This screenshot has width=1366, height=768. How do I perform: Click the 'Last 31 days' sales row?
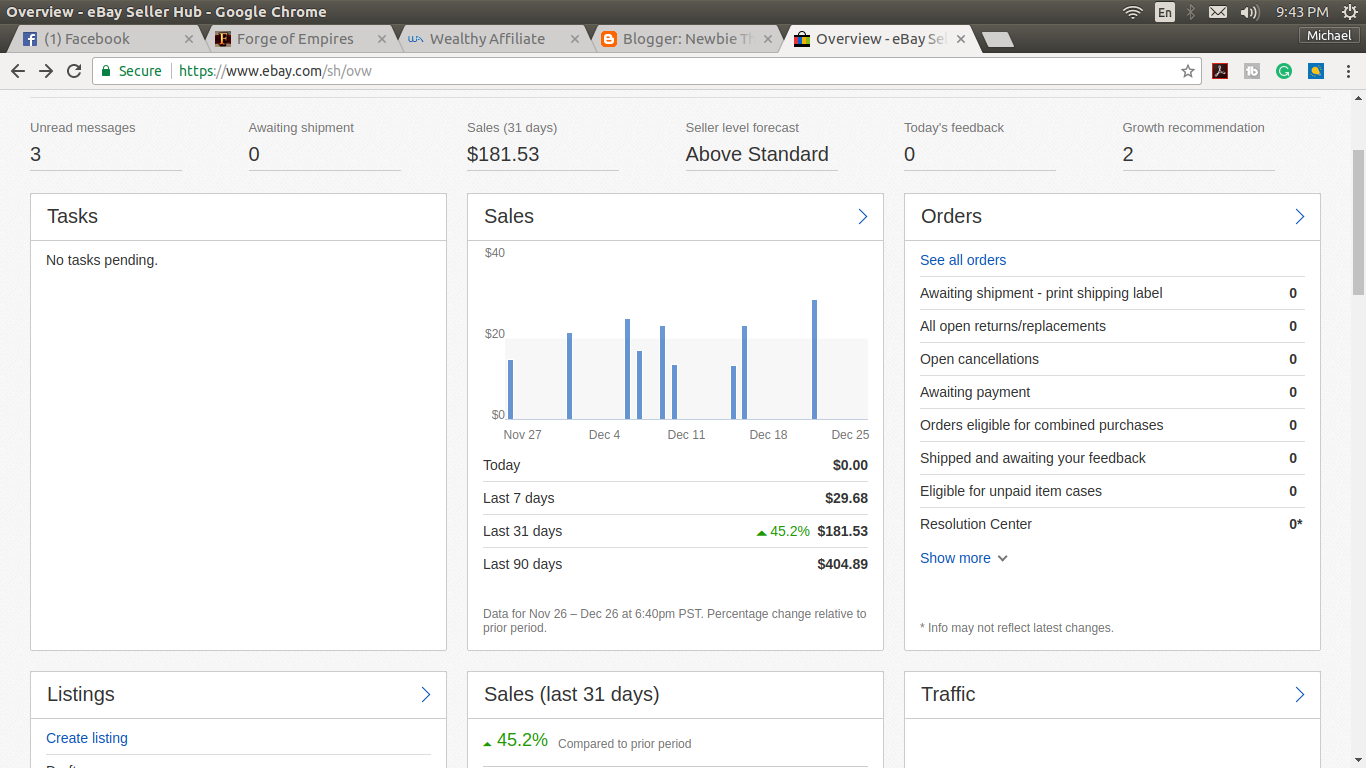pos(675,531)
